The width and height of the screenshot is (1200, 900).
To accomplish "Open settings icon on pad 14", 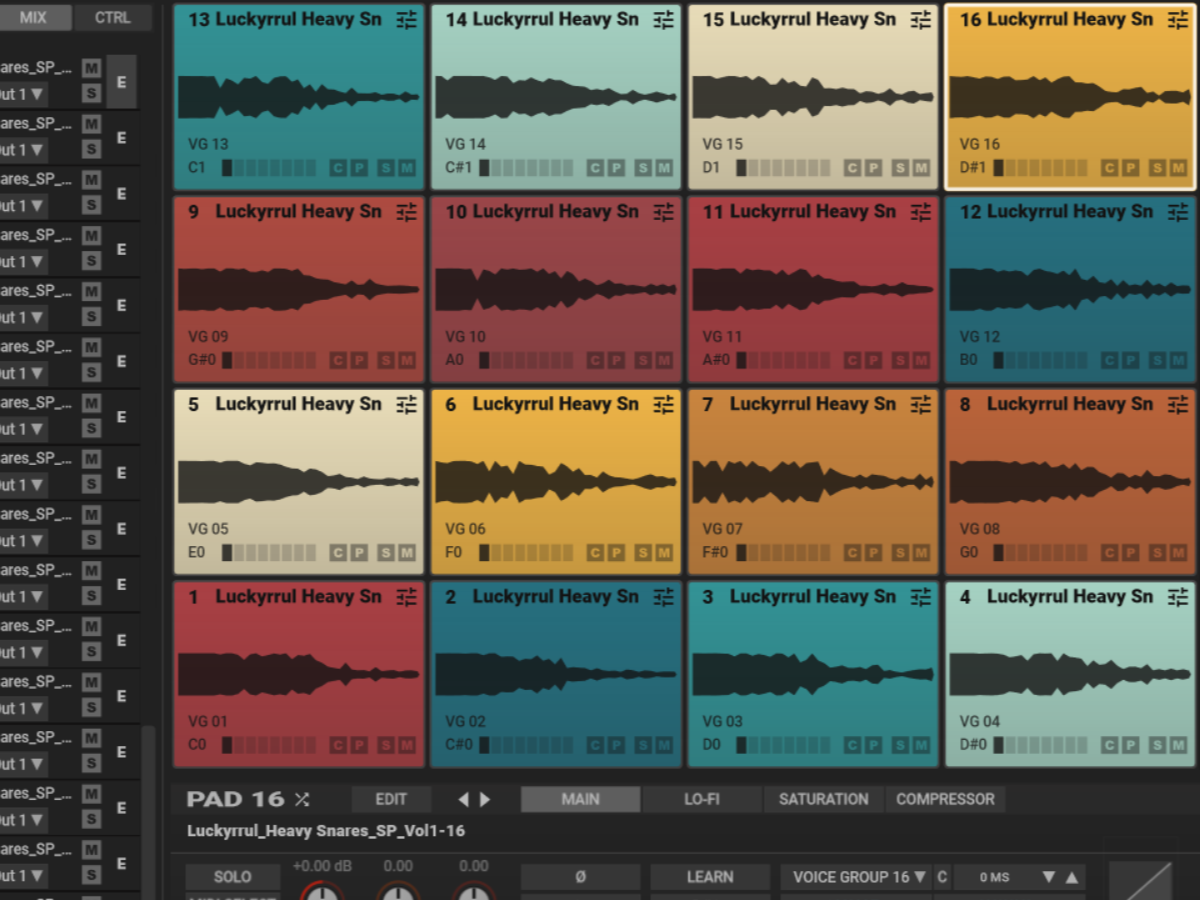I will coord(663,19).
